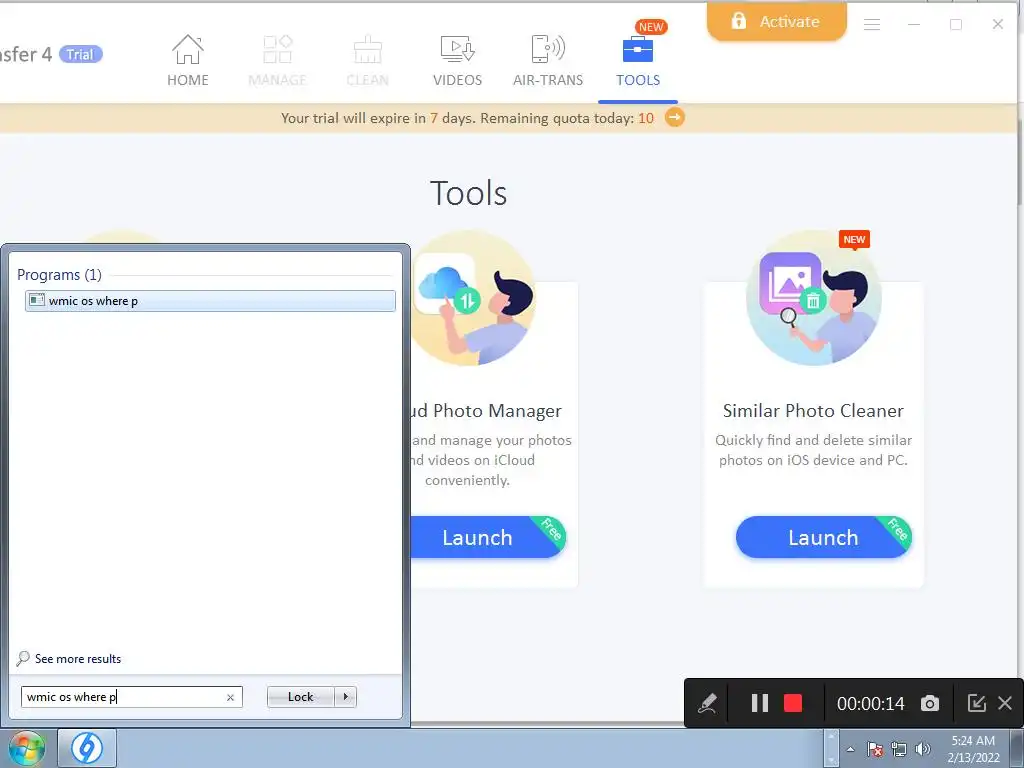Viewport: 1024px width, 768px height.
Task: Click the orange arrow on the trial banner
Action: [x=675, y=118]
